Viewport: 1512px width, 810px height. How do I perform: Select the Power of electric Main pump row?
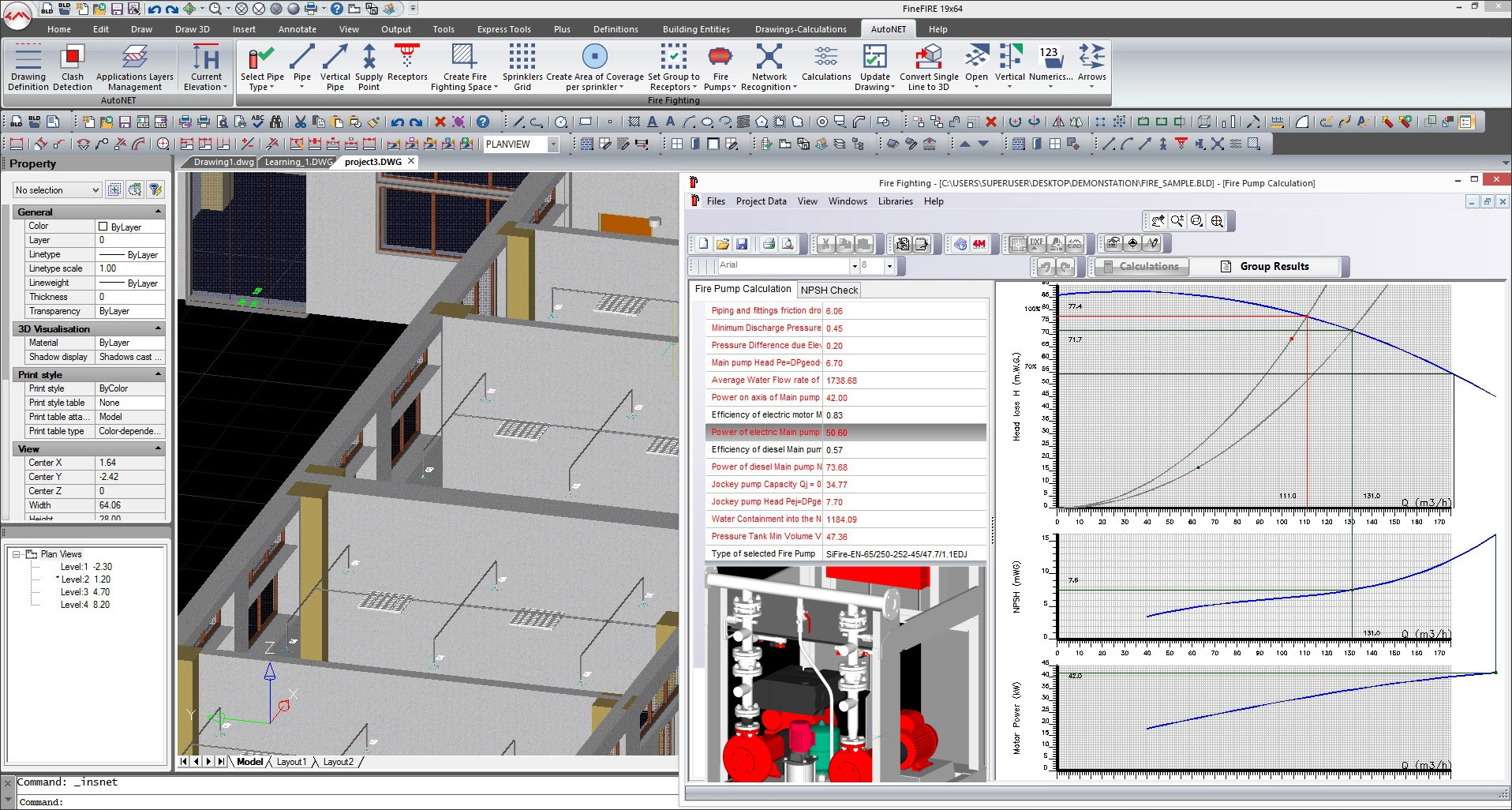(845, 432)
